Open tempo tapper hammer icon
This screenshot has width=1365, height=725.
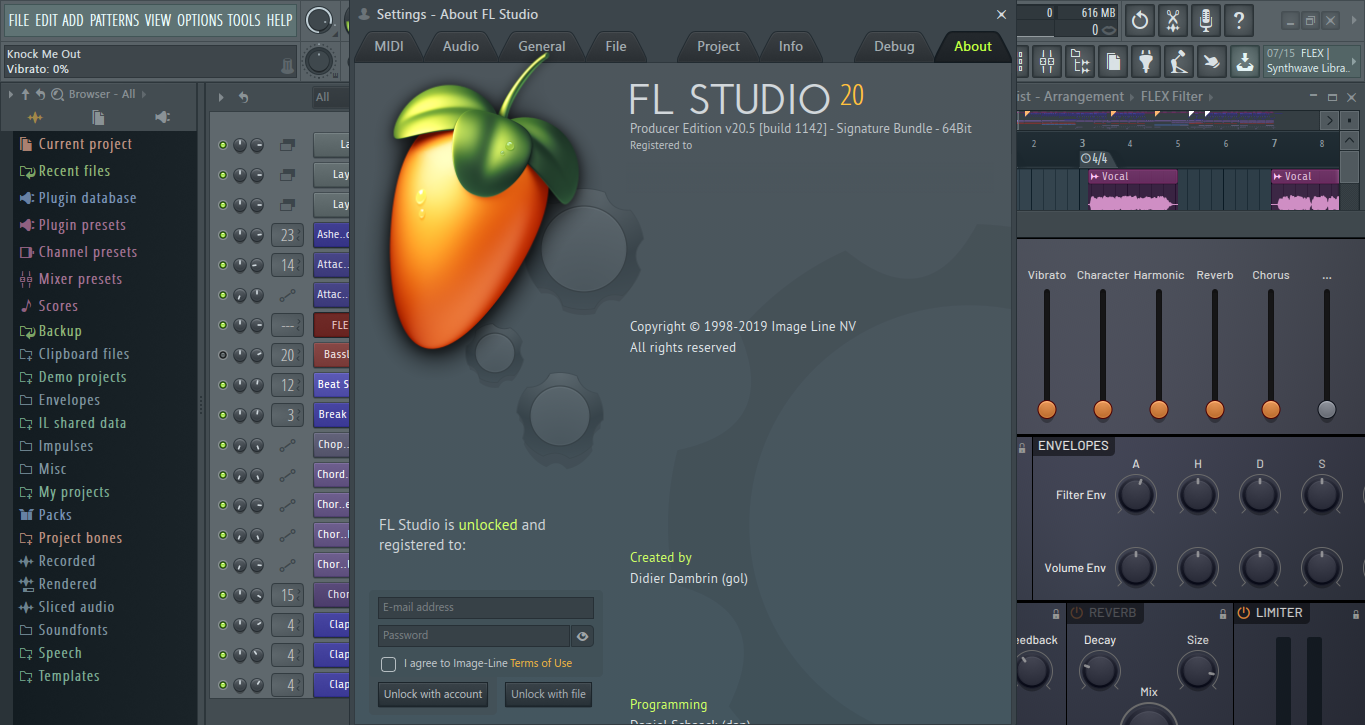(x=1178, y=62)
